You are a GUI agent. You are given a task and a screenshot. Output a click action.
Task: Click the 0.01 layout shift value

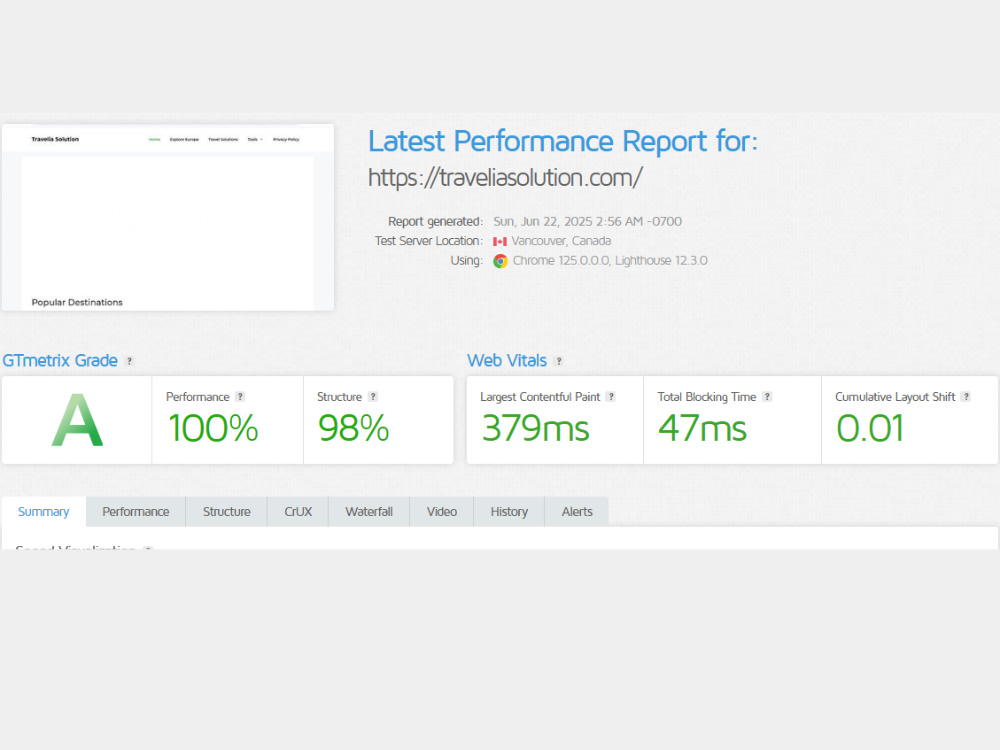coord(870,428)
